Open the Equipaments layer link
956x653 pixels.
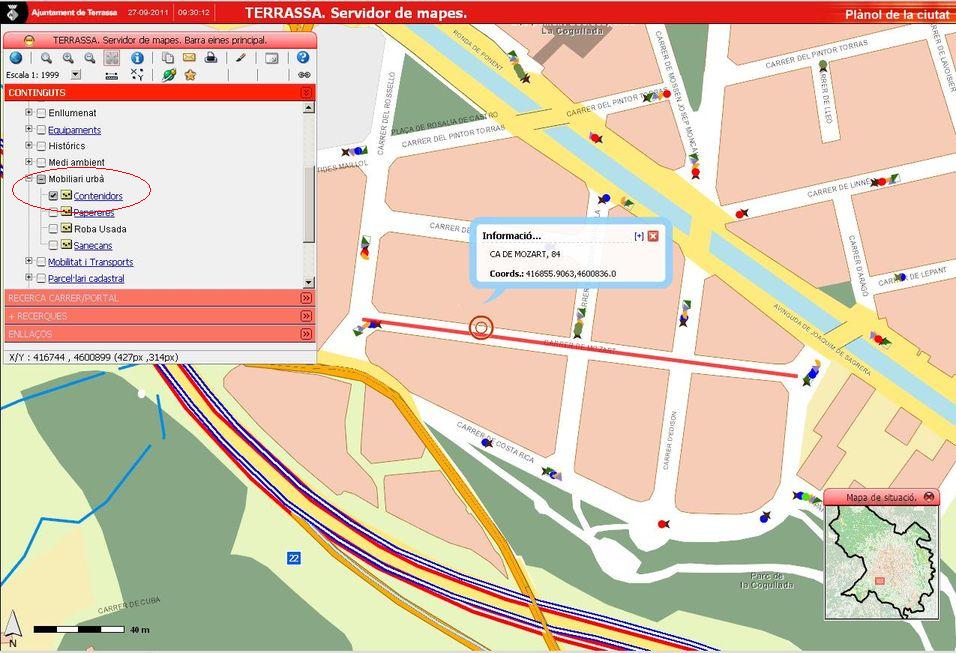(74, 130)
